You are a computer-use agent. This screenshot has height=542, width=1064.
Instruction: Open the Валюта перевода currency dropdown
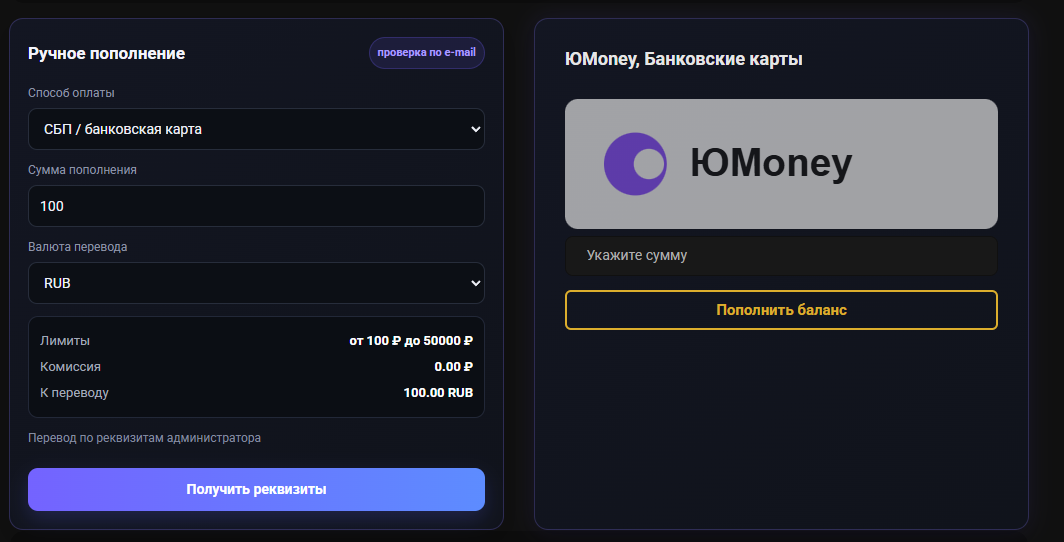pyautogui.click(x=256, y=283)
